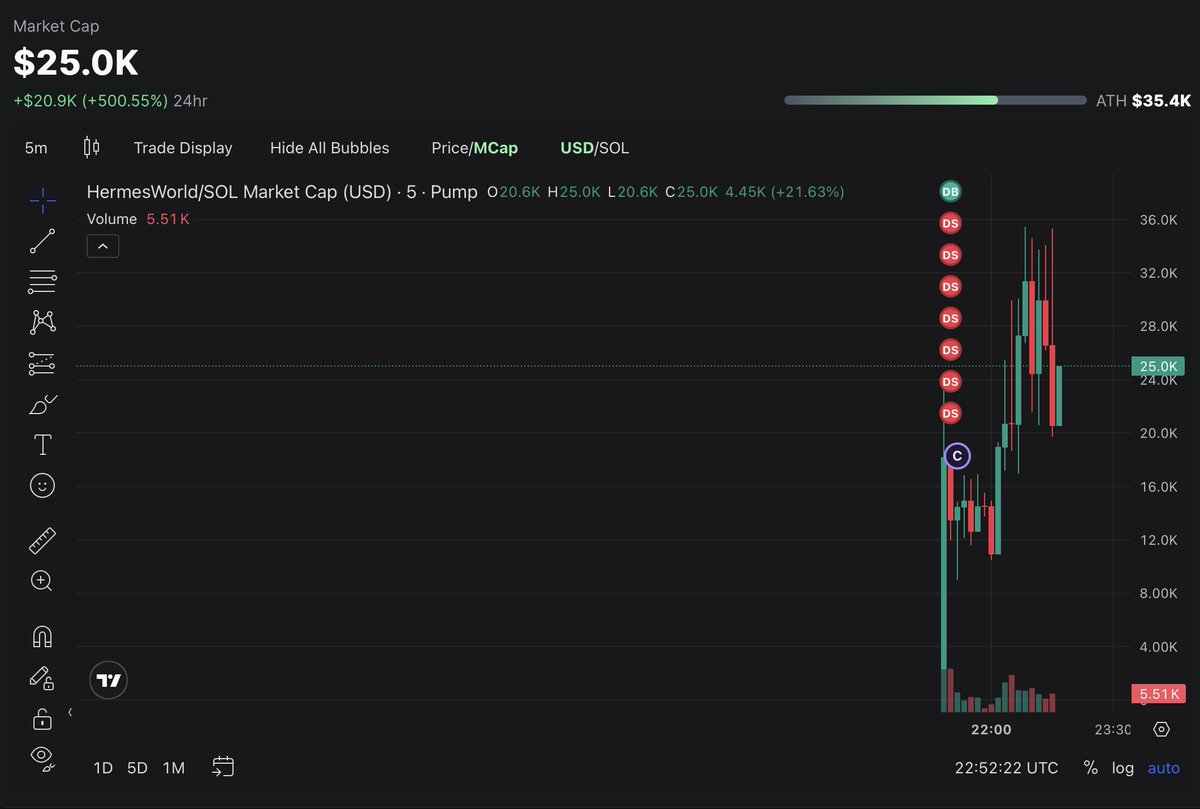
Task: Select MCap display option
Action: [496, 148]
